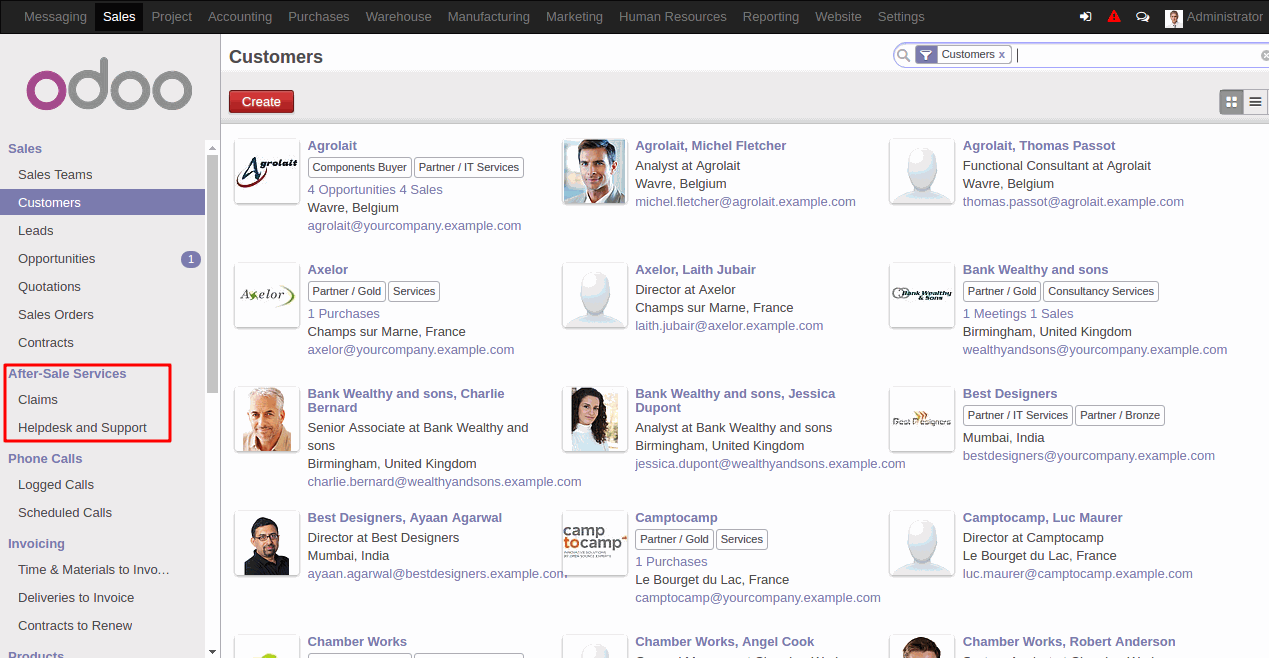Open the Purchases top menu
This screenshot has height=658, width=1269.
point(319,17)
